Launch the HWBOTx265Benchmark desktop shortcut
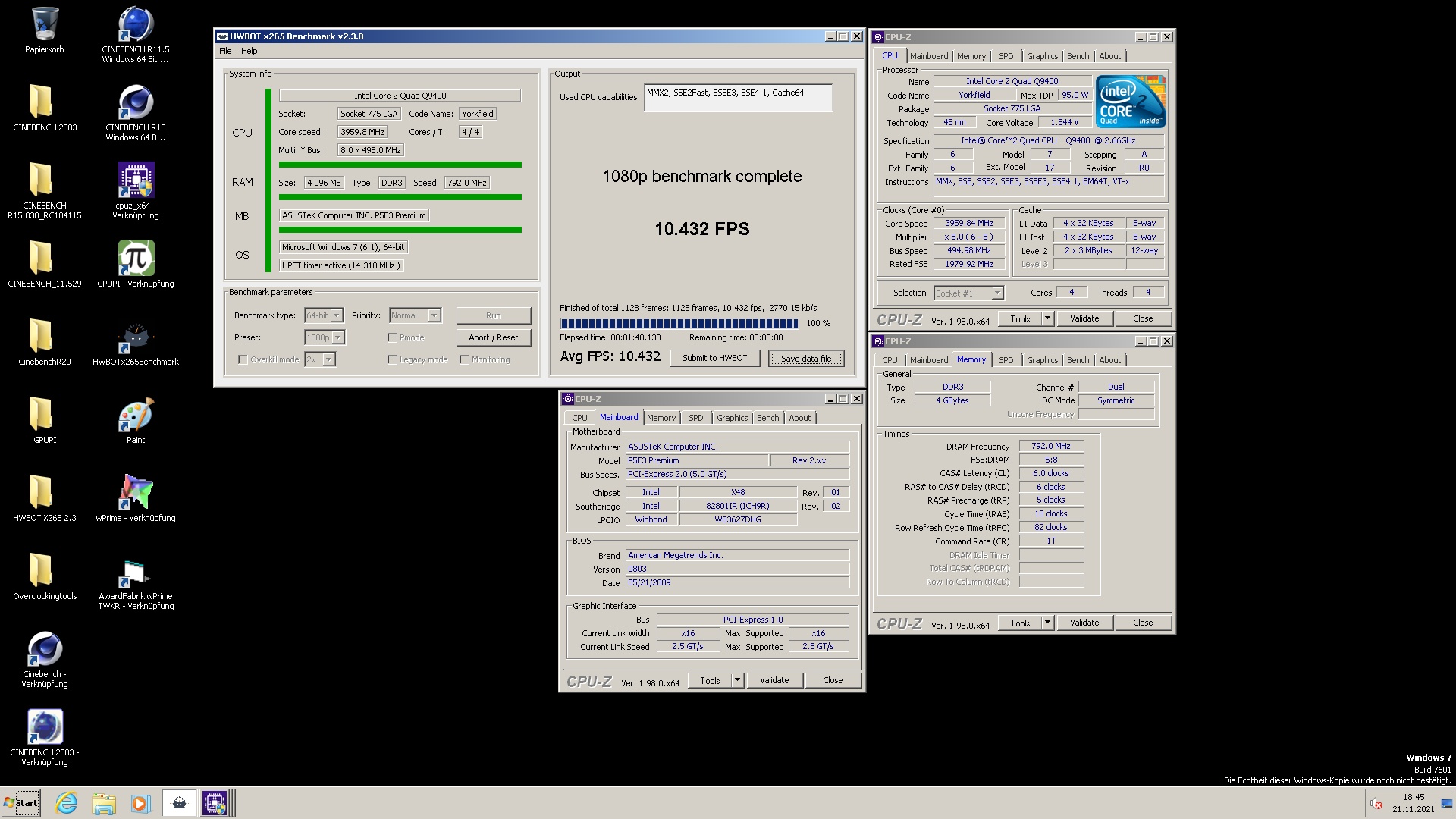 135,342
